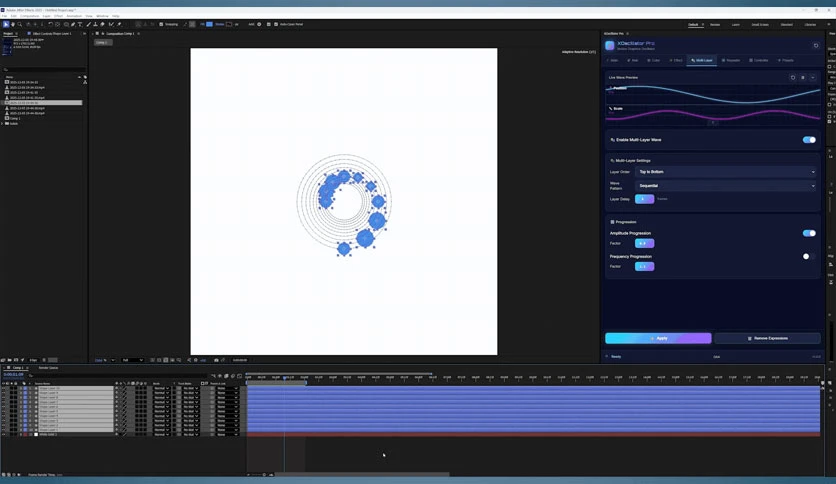Expand Solids folder in Project panel

(2, 124)
